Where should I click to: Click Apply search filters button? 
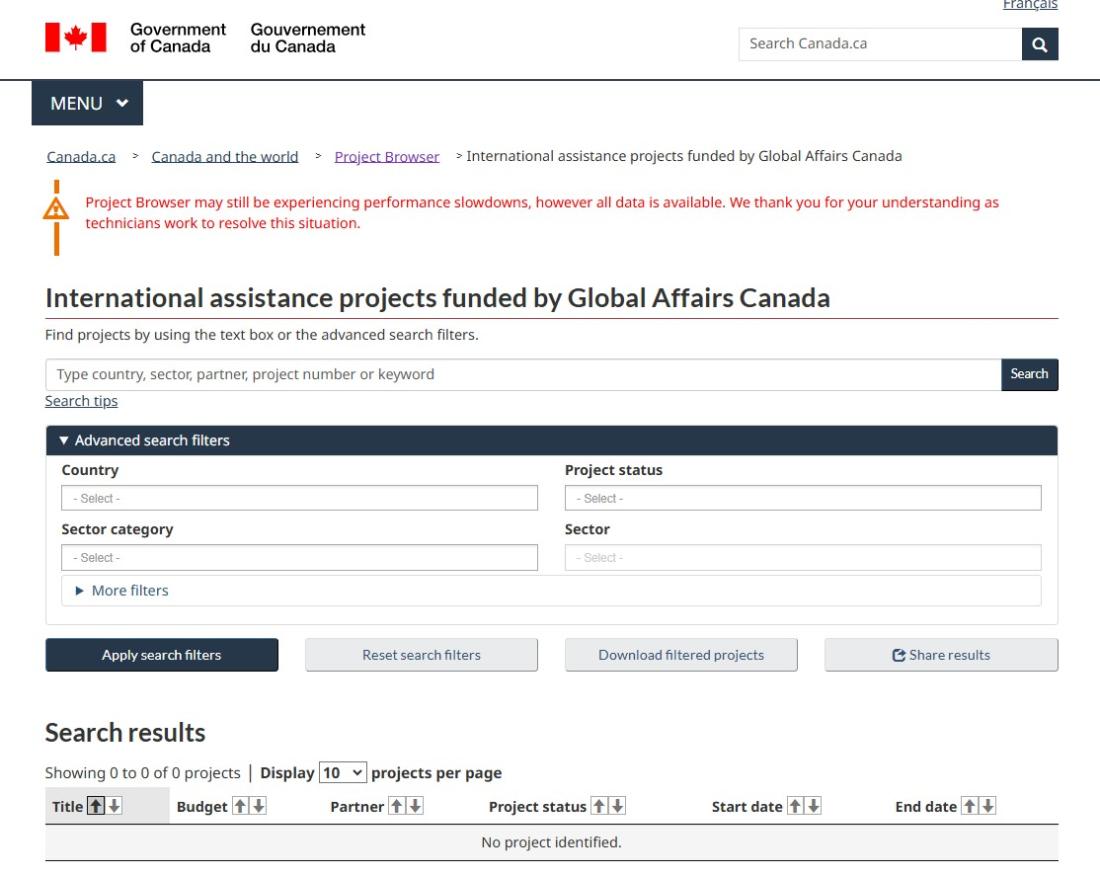pyautogui.click(x=162, y=655)
